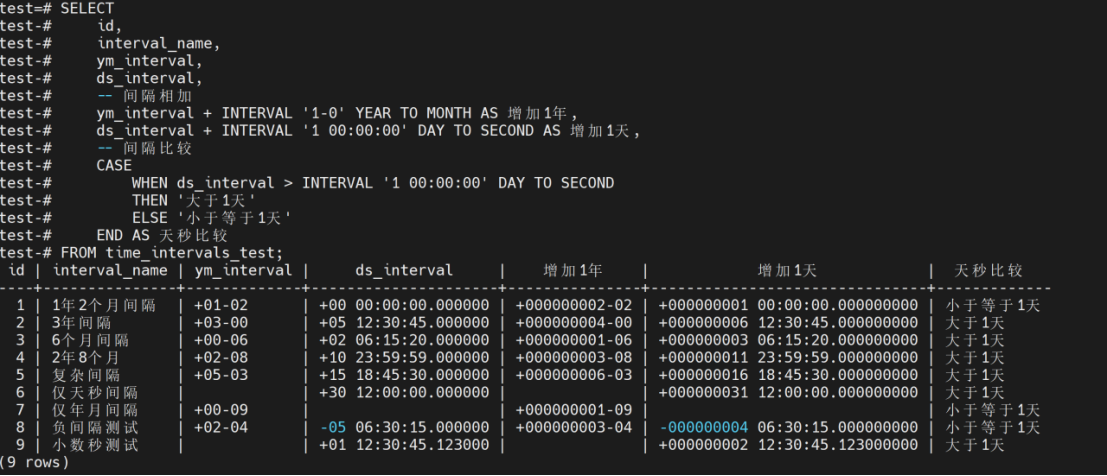Click the blue negative value -05 06:30:15.000000
This screenshot has width=1107, height=476.
pos(404,427)
